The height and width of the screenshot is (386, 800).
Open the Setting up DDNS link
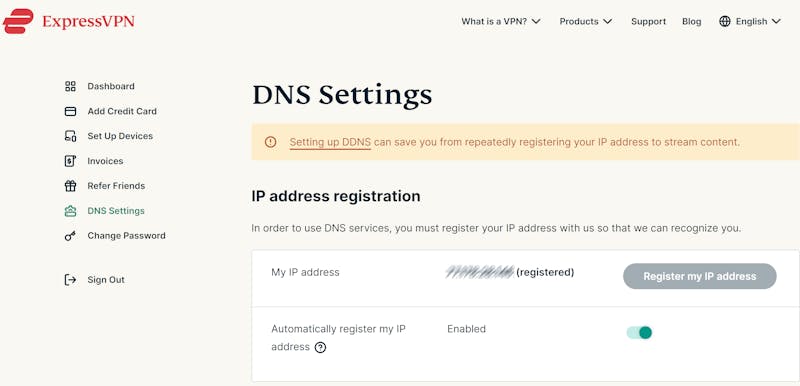[x=330, y=142]
